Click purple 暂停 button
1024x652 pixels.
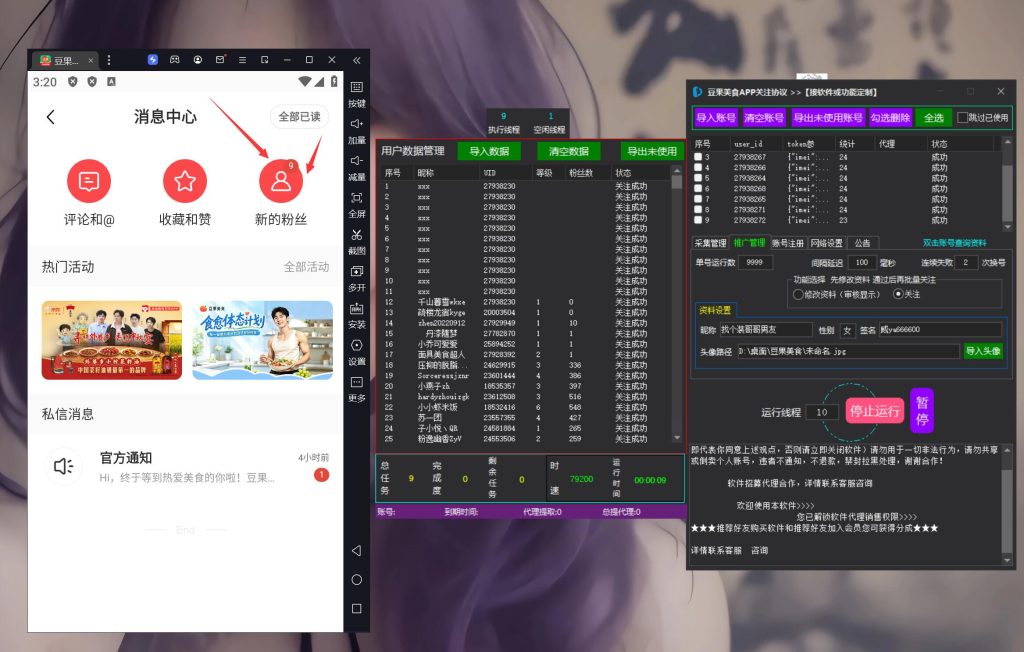pyautogui.click(x=921, y=410)
